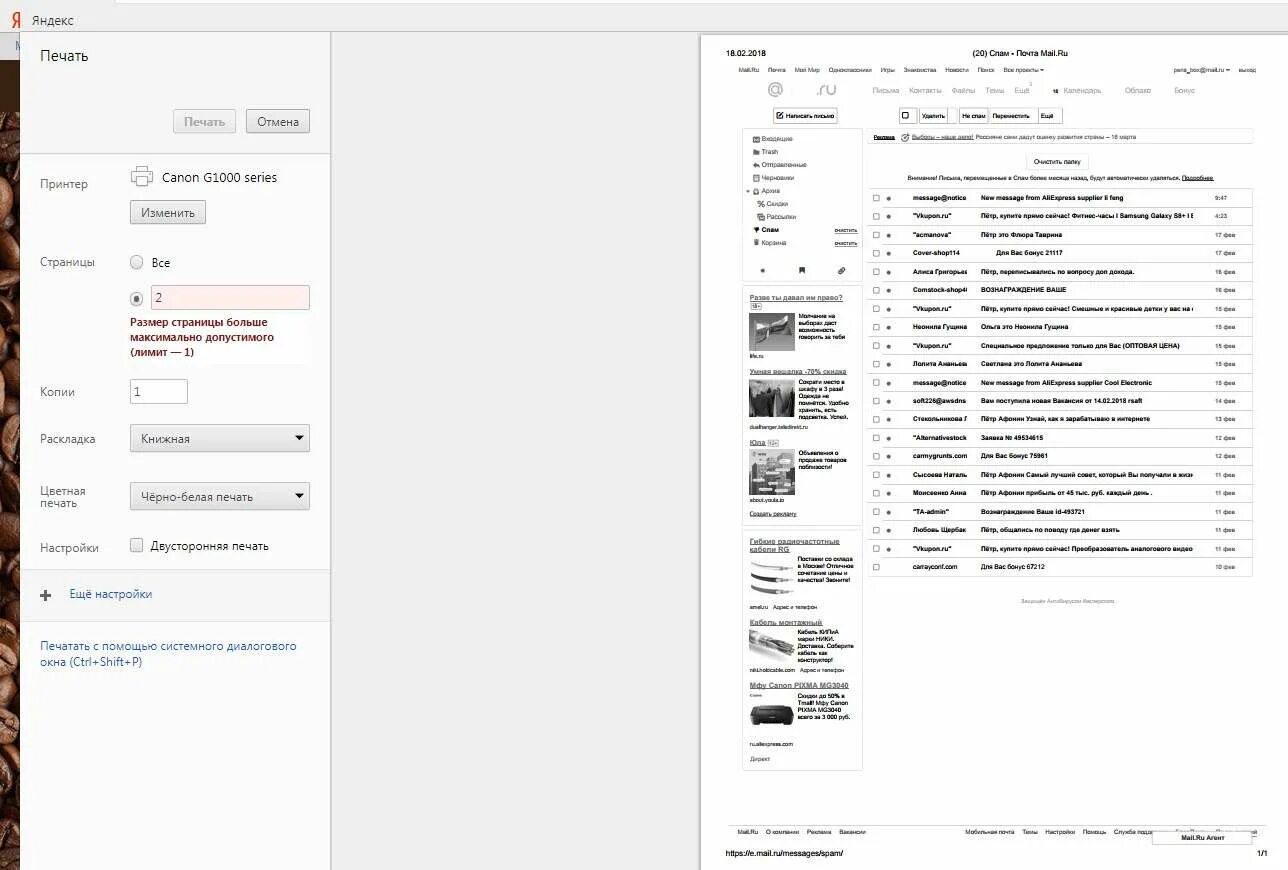Screen dimensions: 1288x870
Task: Click the Yandex Я logo in title bar
Action: pyautogui.click(x=16, y=20)
